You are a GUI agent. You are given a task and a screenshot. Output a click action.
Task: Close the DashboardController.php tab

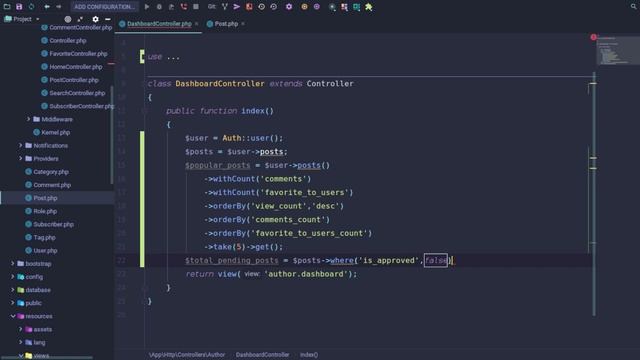(x=197, y=24)
